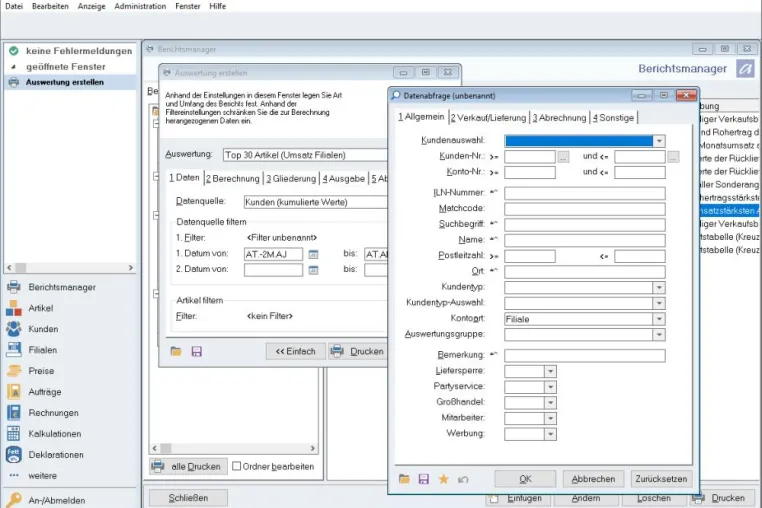Focus the Bemerkung input field
The image size is (762, 508).
(x=585, y=355)
